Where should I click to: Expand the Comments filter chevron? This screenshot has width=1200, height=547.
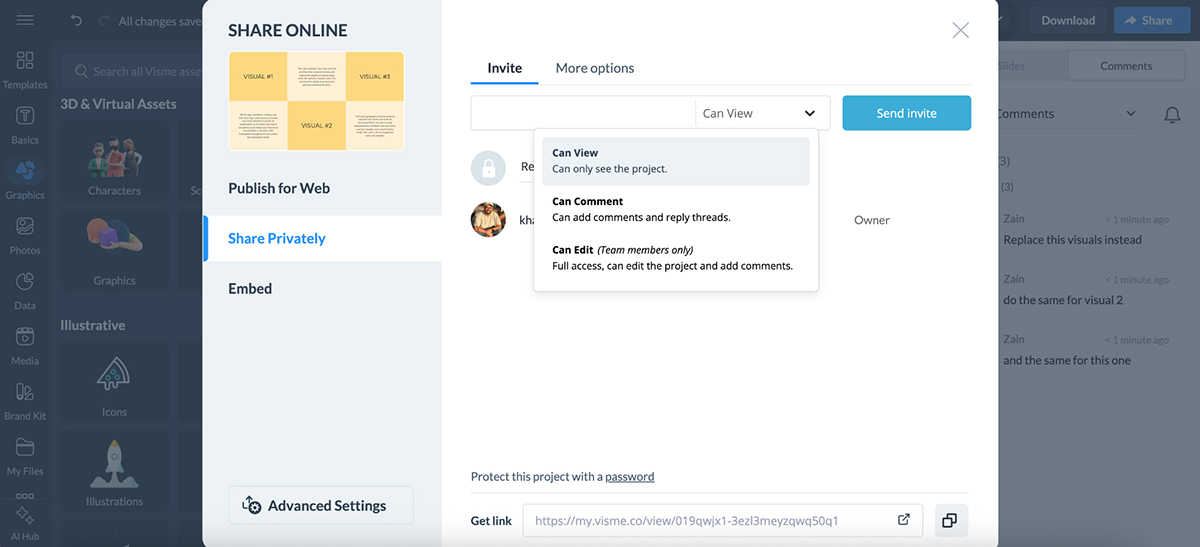1131,114
